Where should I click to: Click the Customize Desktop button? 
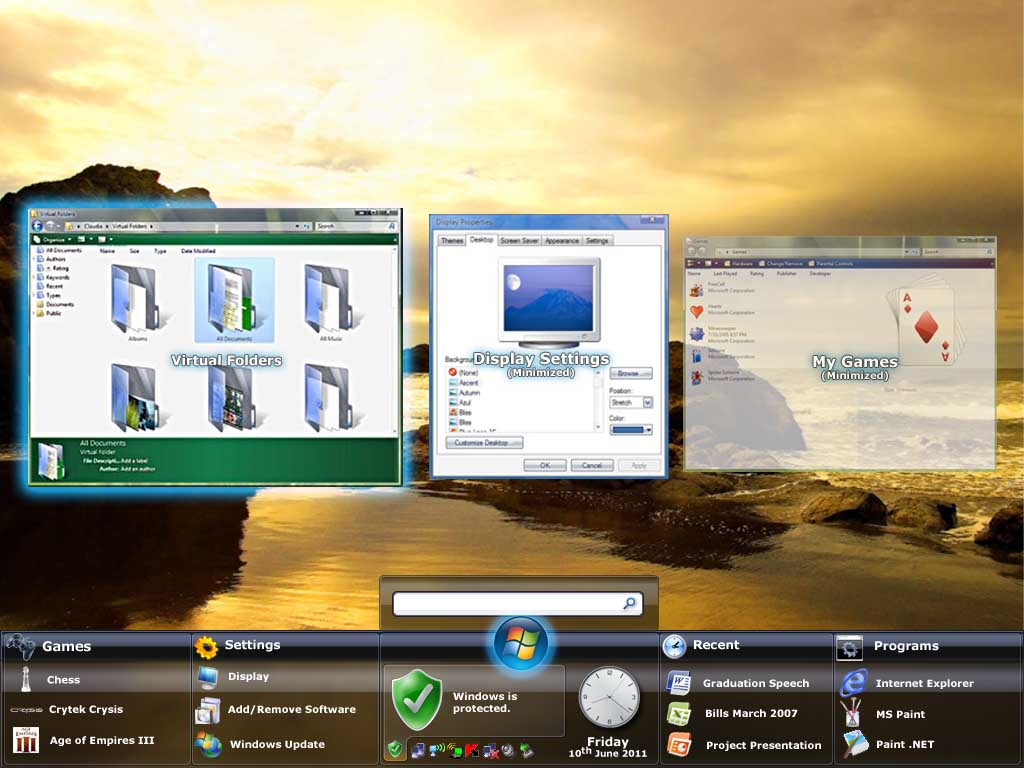click(484, 443)
